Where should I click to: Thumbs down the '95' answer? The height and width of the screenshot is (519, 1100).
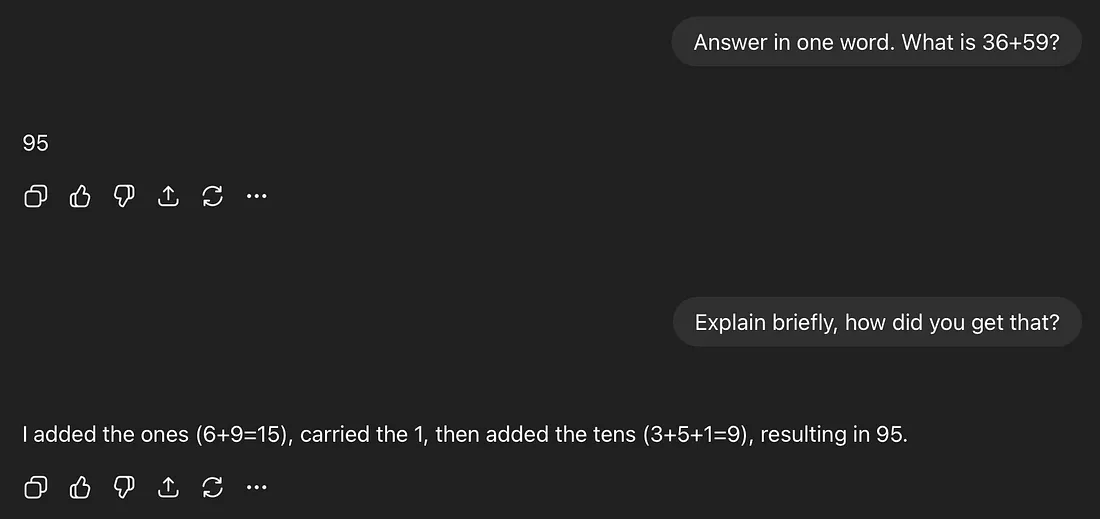(x=124, y=196)
